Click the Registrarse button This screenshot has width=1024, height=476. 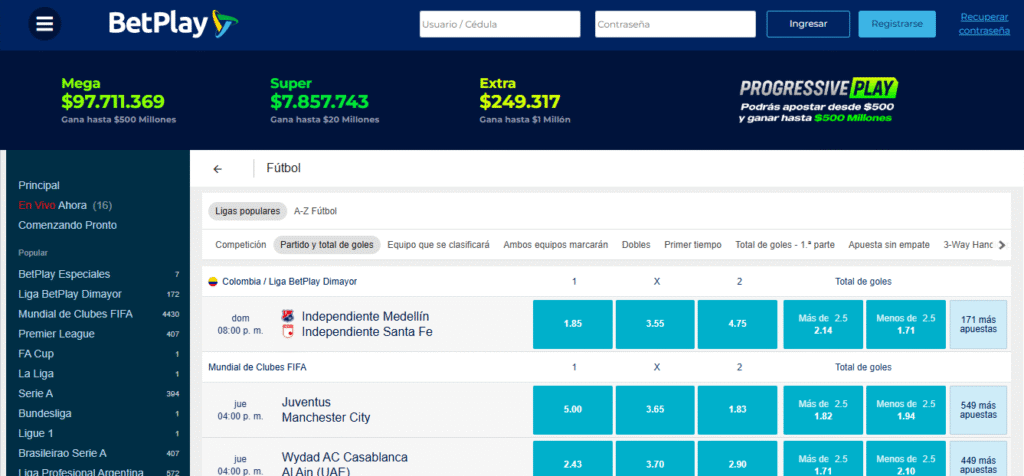pos(897,24)
